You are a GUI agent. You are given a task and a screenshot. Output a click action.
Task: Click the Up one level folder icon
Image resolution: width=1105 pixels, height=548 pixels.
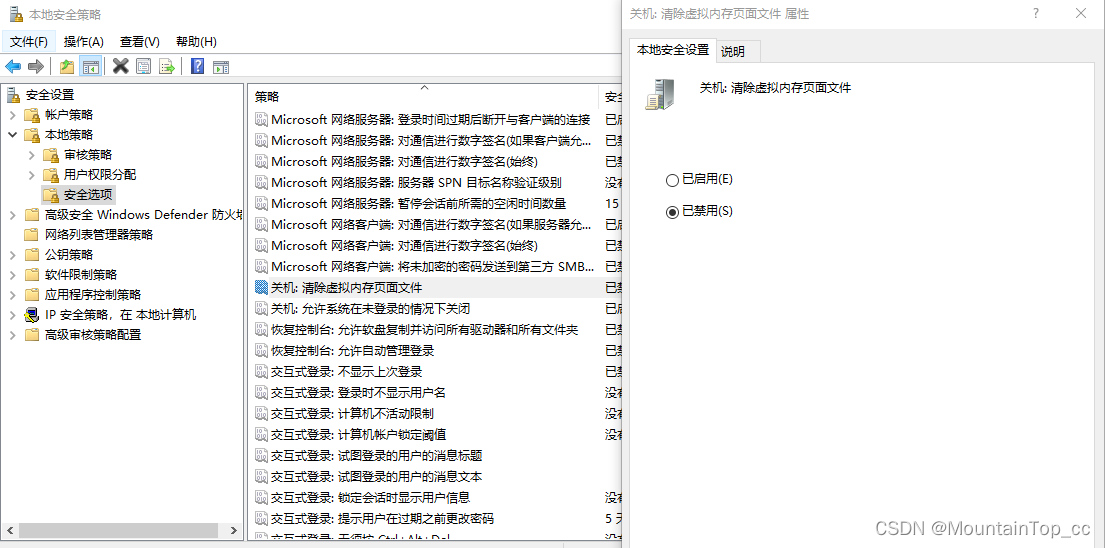67,67
